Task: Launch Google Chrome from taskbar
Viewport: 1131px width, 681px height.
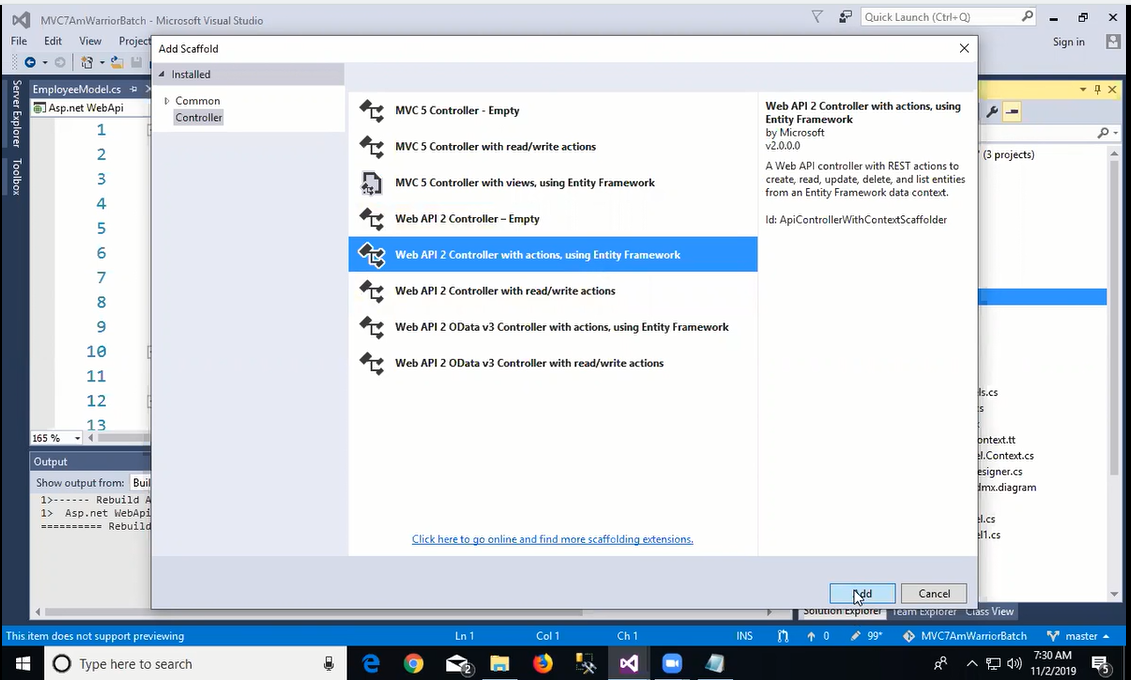Action: tap(413, 664)
